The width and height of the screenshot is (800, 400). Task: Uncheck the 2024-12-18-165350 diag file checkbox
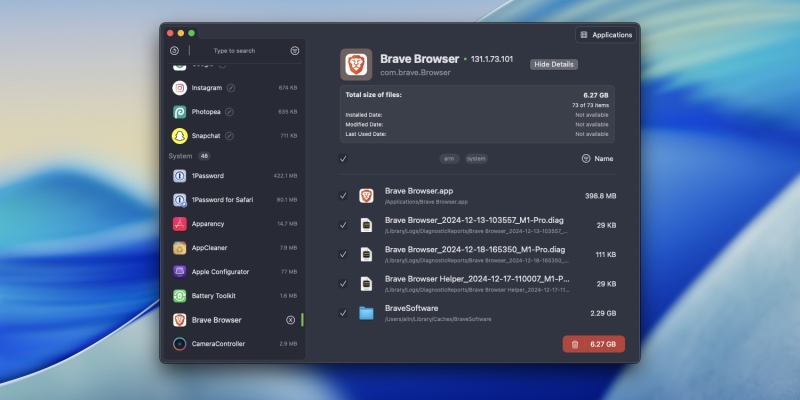click(x=343, y=254)
